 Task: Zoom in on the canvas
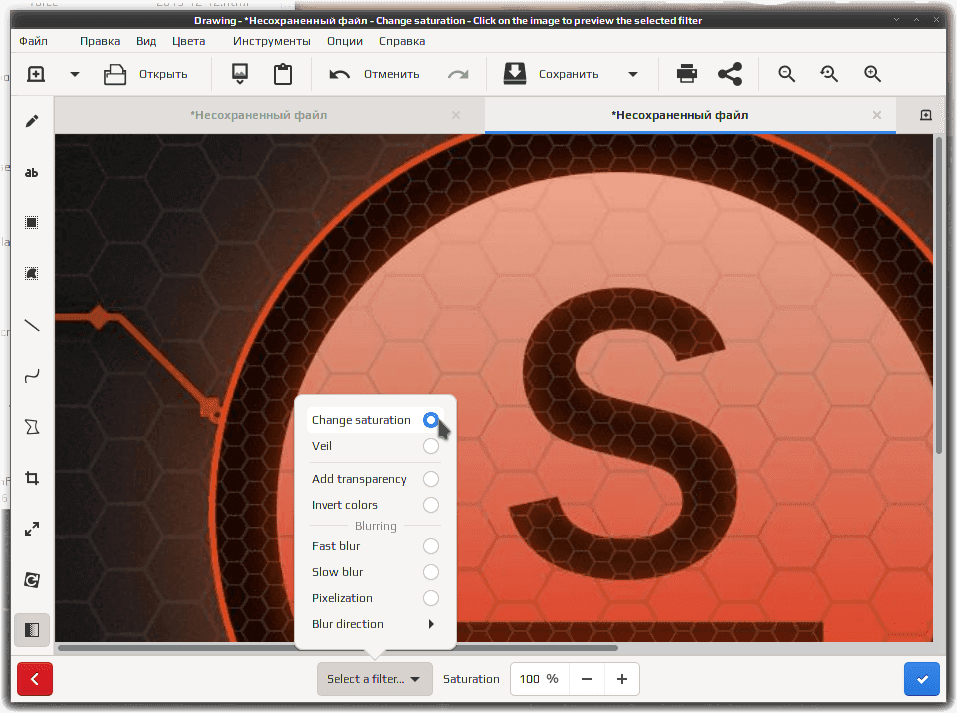(872, 74)
